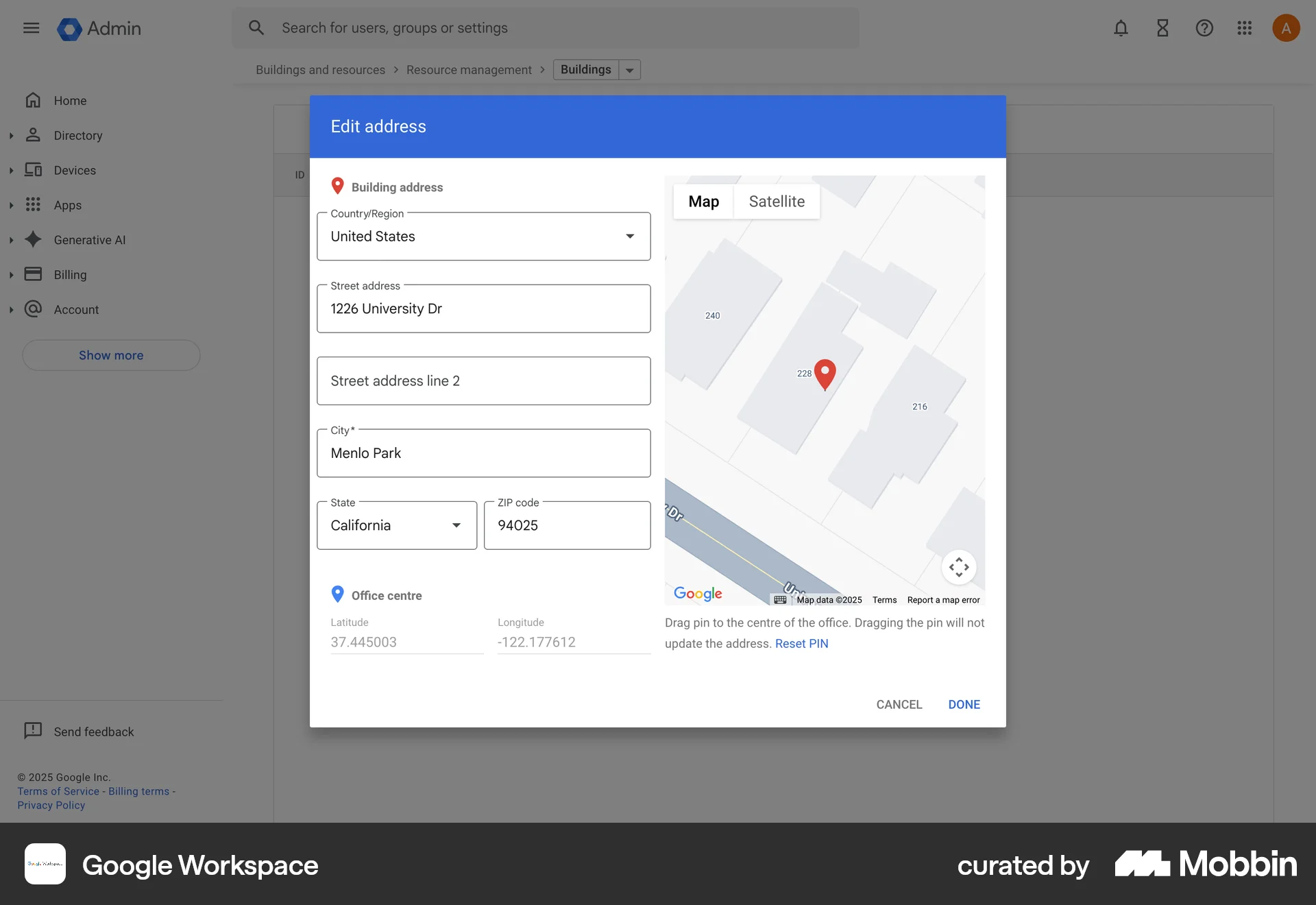Screen dimensions: 1316x905
Task: Click the Send feedback icon
Action: pos(32,731)
